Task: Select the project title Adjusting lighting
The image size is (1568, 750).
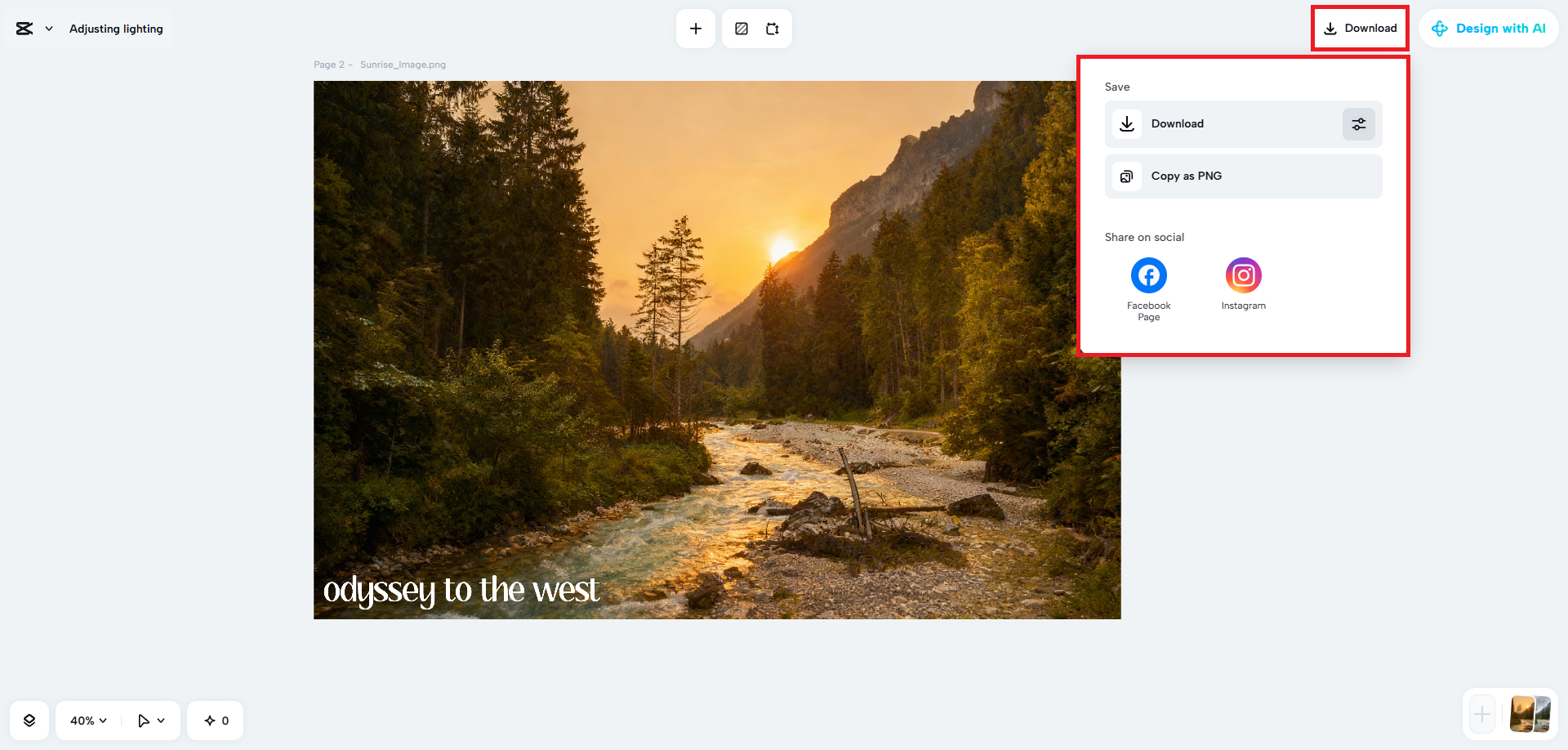Action: 116,29
